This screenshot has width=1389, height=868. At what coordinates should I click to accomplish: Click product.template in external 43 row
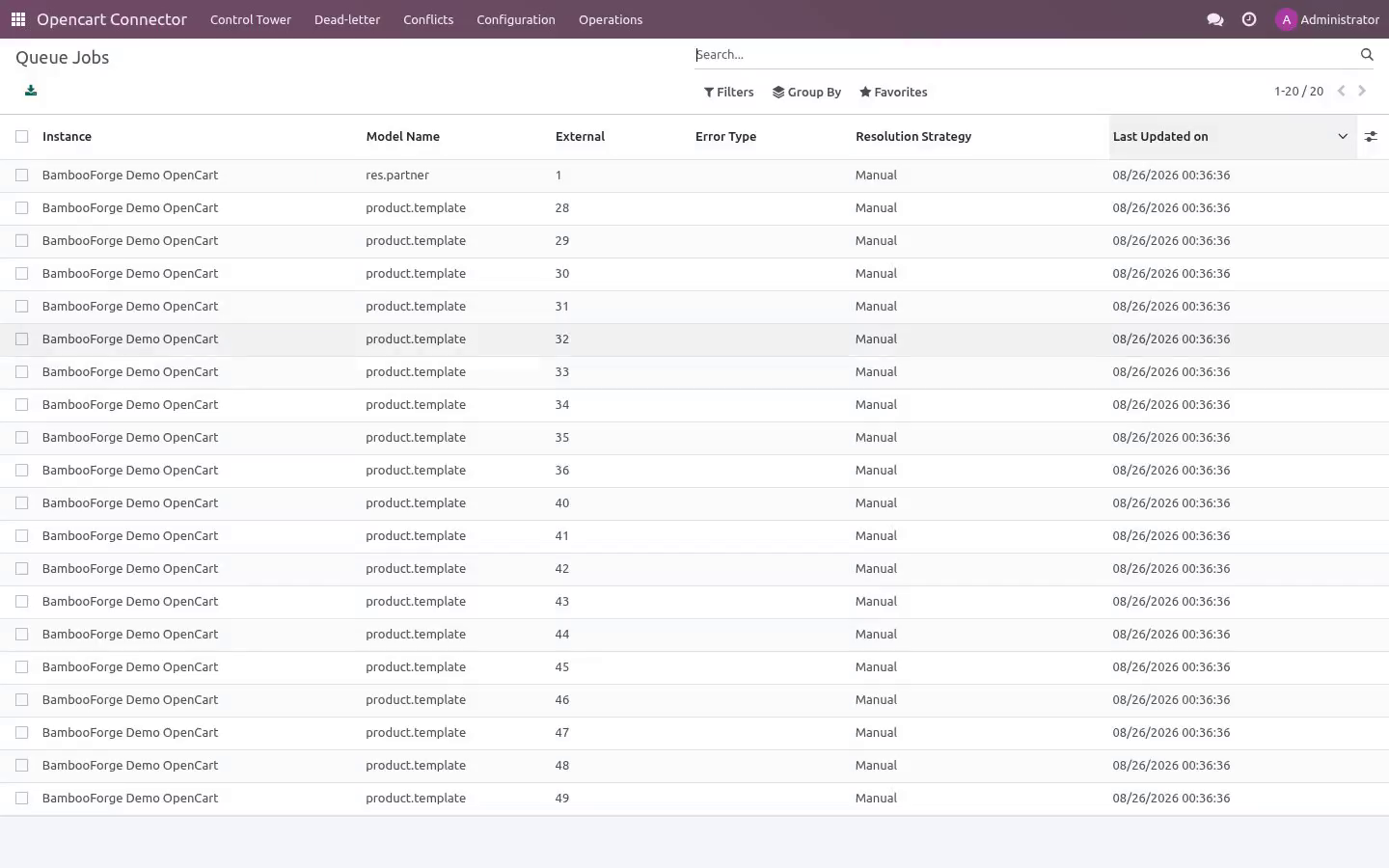416,602
